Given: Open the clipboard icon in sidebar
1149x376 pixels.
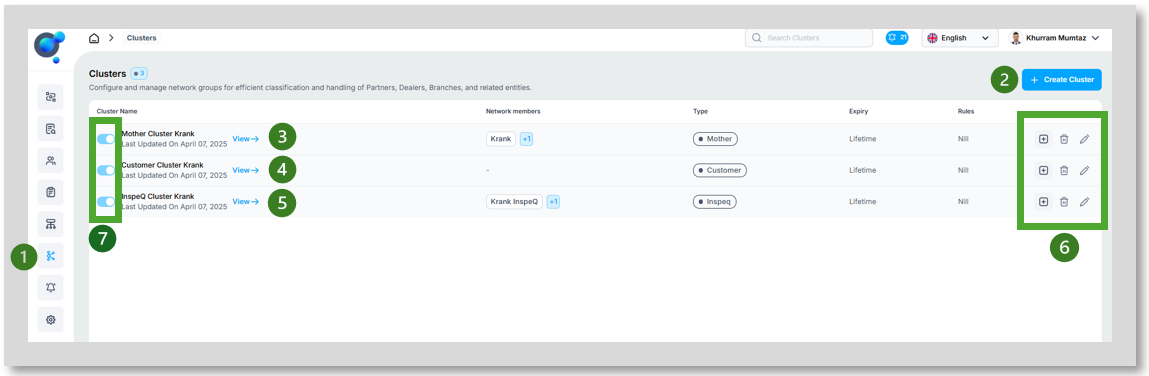Looking at the screenshot, I should [x=51, y=192].
